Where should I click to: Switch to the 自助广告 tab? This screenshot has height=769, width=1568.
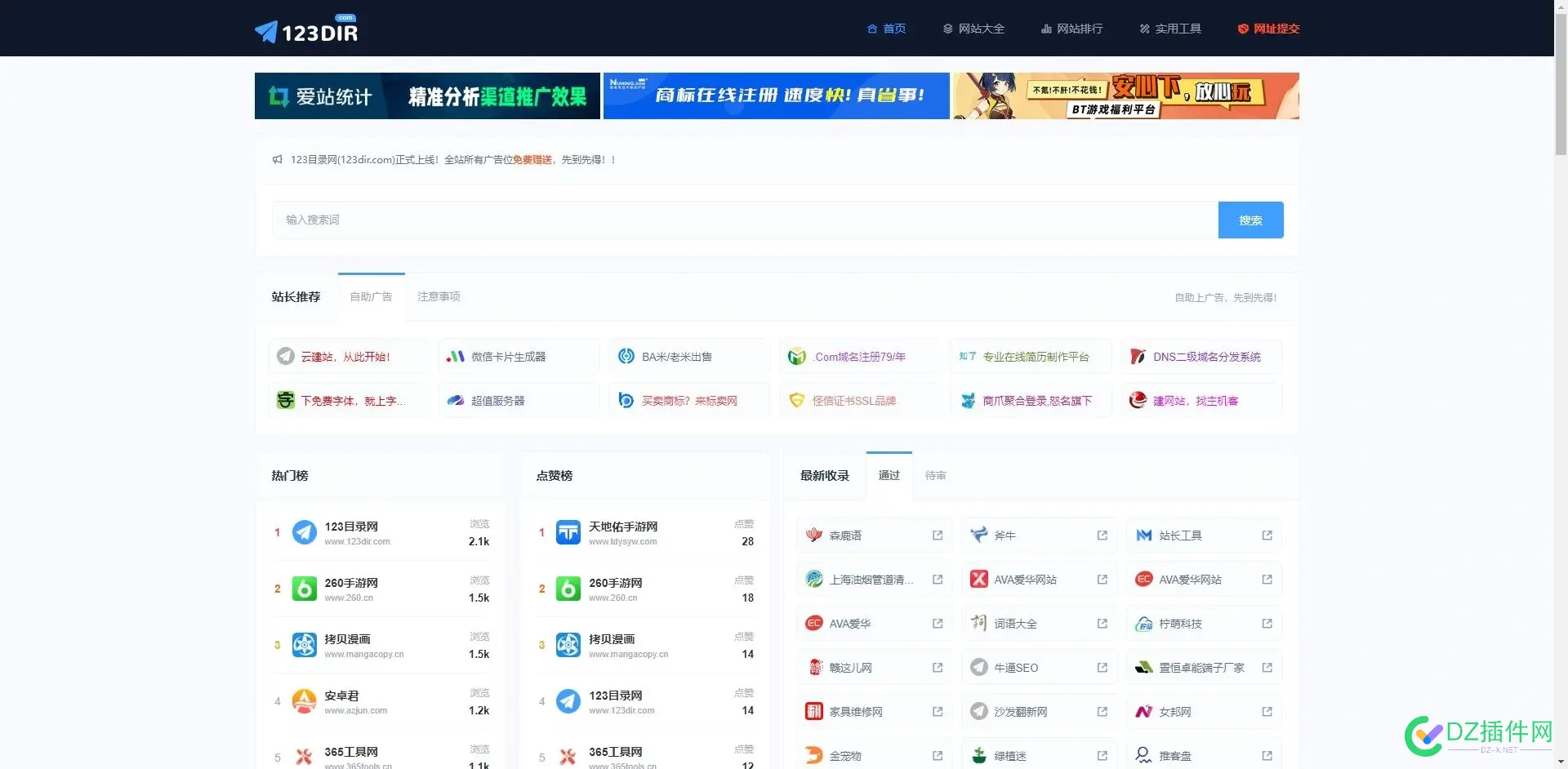click(x=371, y=297)
